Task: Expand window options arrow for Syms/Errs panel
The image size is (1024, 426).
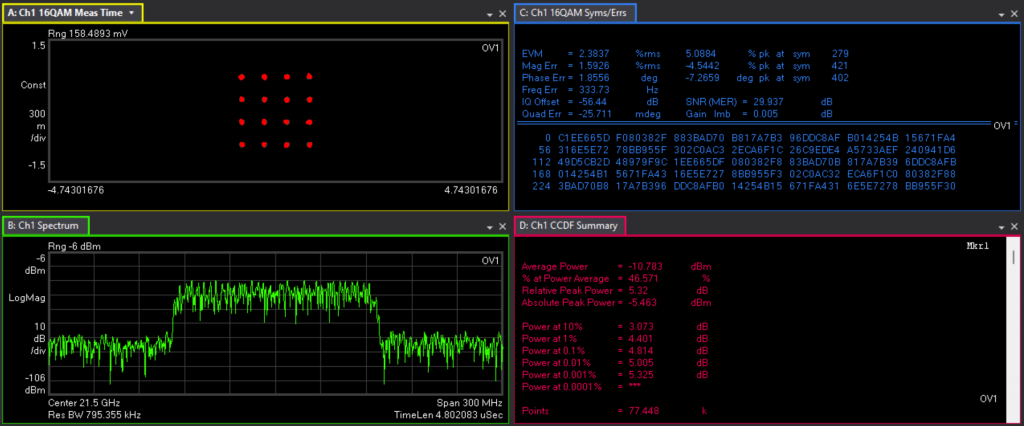Action: click(x=1002, y=15)
